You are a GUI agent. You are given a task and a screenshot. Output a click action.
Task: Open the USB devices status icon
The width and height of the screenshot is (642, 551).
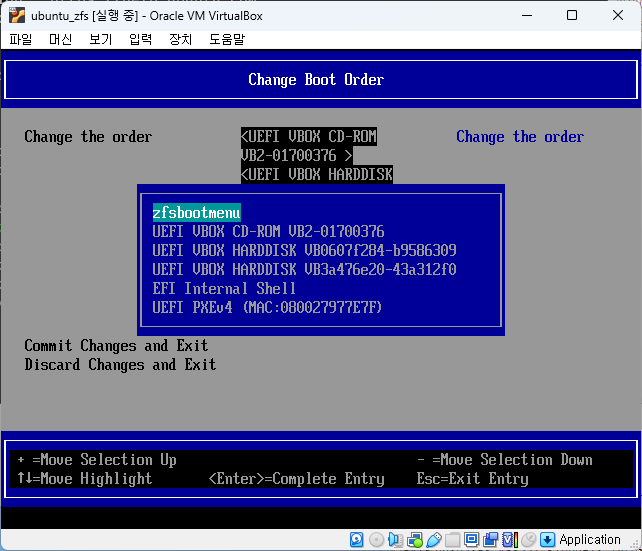433,540
